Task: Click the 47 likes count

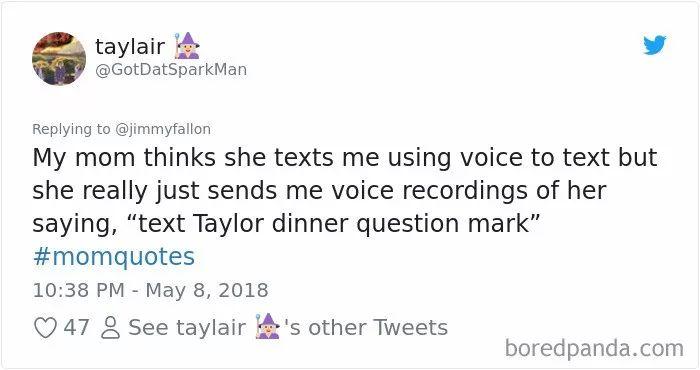Action: point(76,328)
